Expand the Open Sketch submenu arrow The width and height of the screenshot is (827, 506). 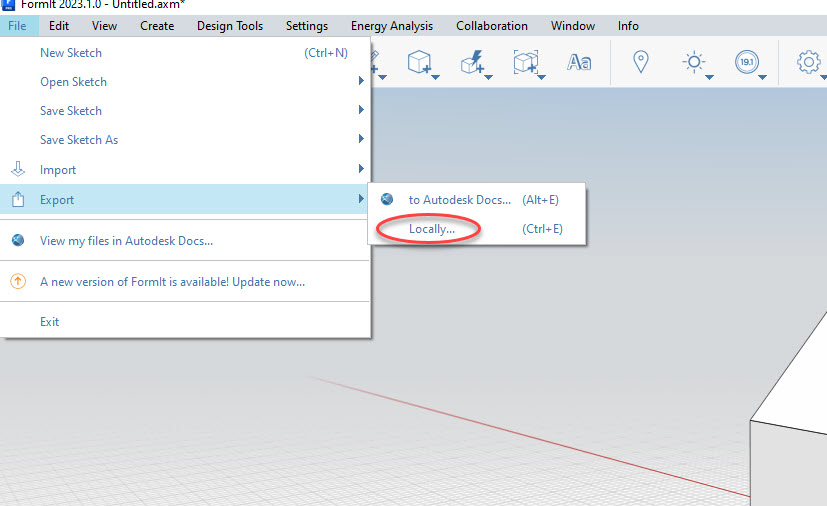pos(361,81)
